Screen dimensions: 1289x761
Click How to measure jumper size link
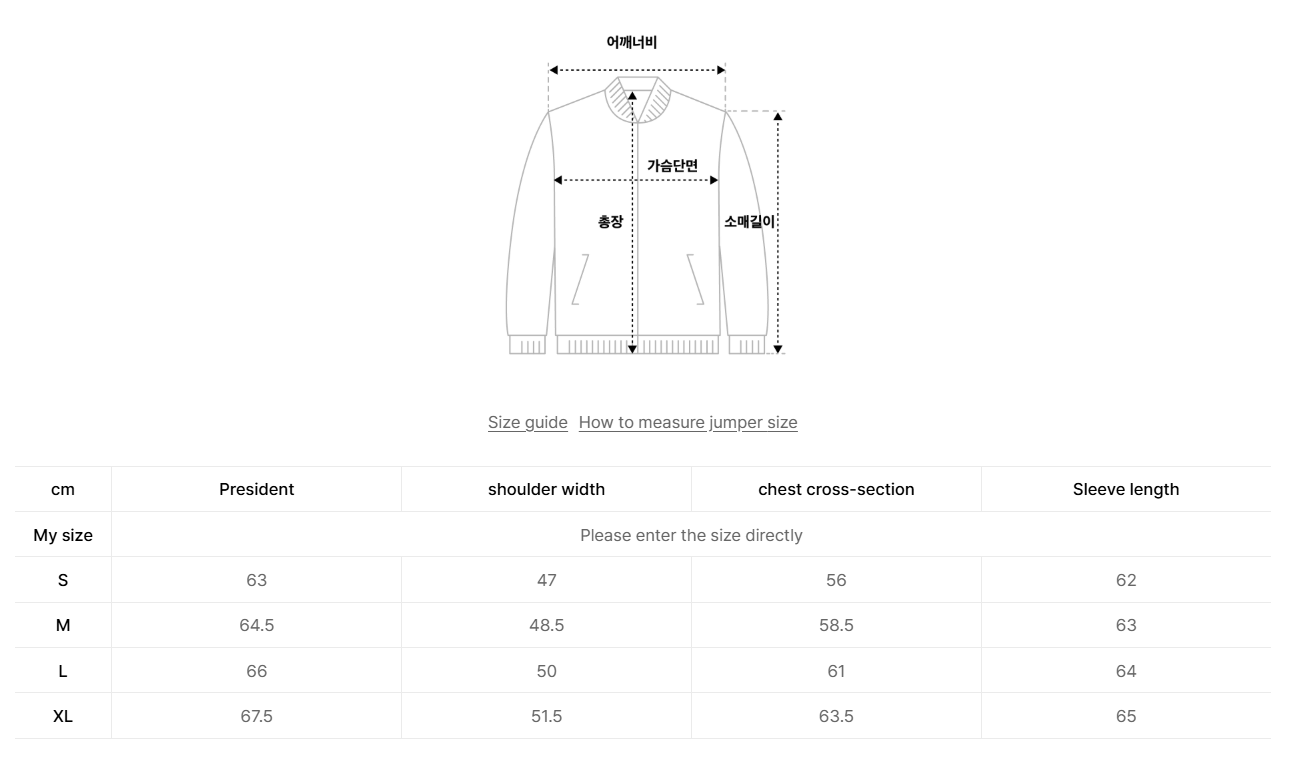click(x=687, y=422)
